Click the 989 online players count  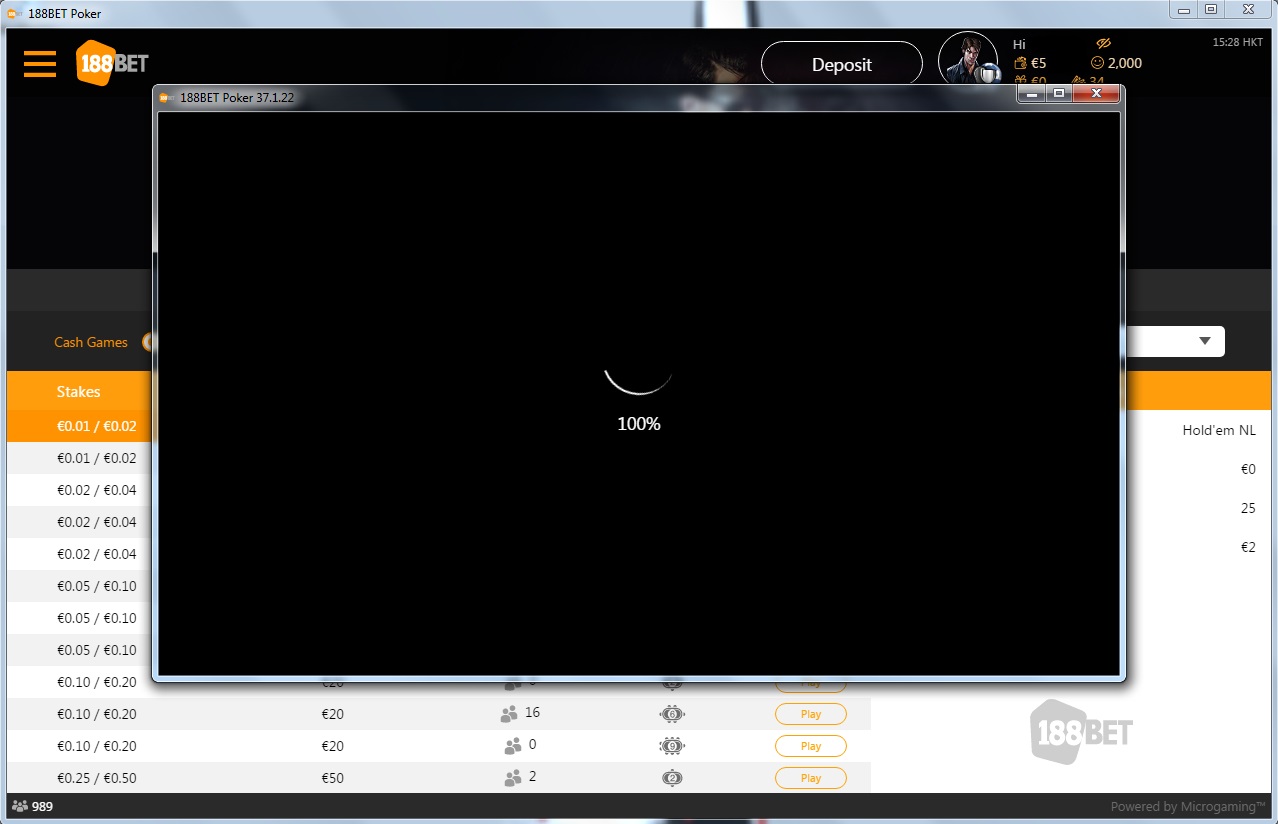43,806
